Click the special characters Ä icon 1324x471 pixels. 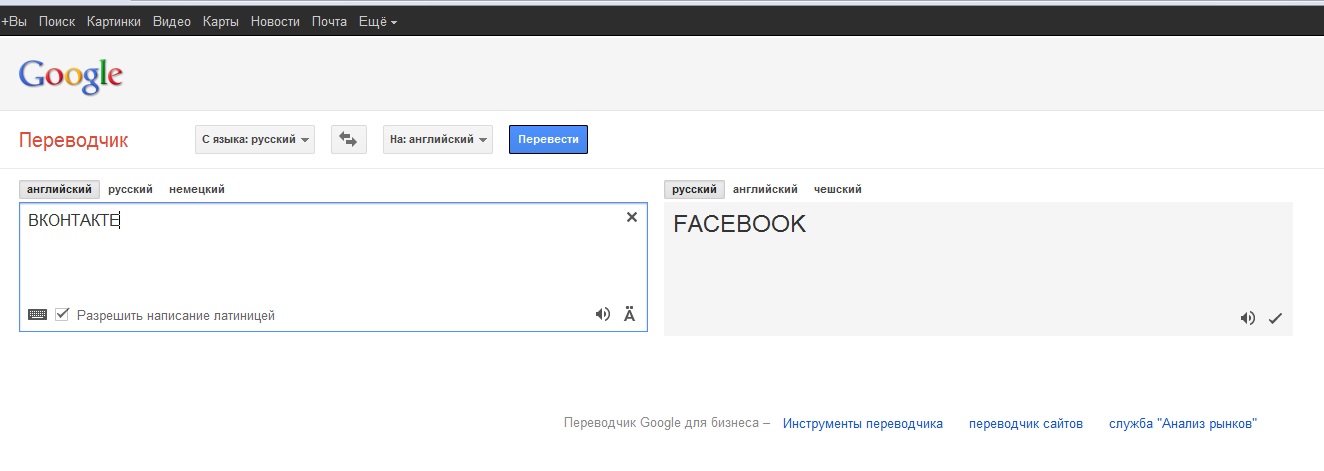[x=629, y=314]
